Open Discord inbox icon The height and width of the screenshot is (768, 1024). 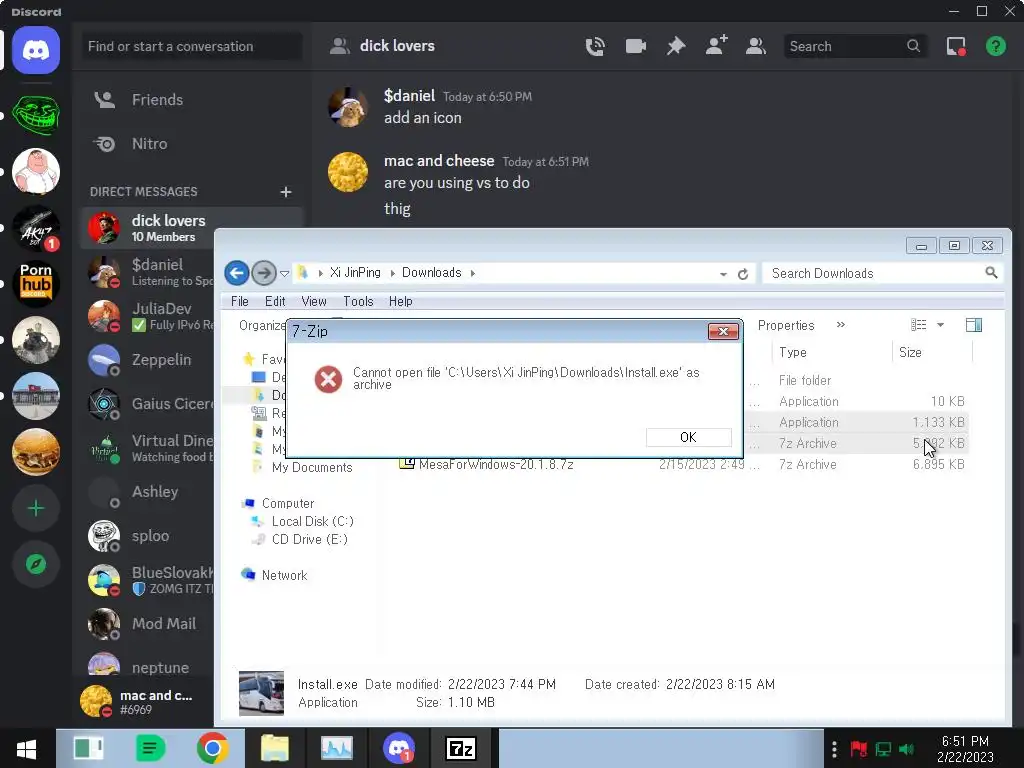[956, 46]
